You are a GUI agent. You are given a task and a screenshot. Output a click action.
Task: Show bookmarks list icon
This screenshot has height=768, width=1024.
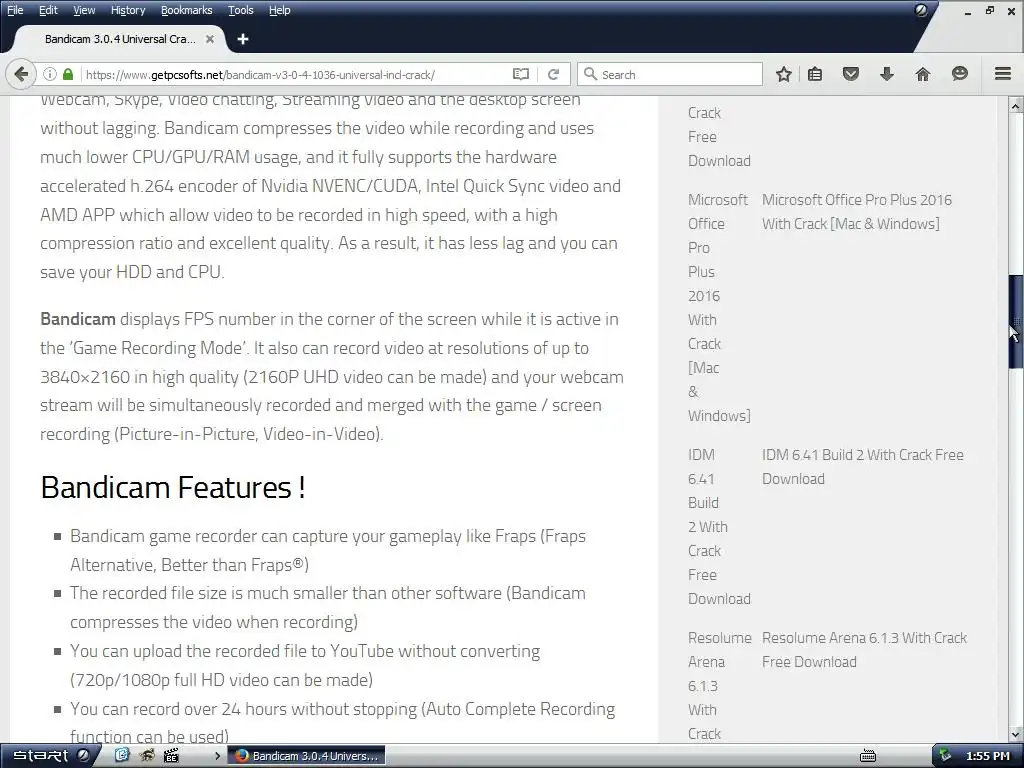click(815, 74)
